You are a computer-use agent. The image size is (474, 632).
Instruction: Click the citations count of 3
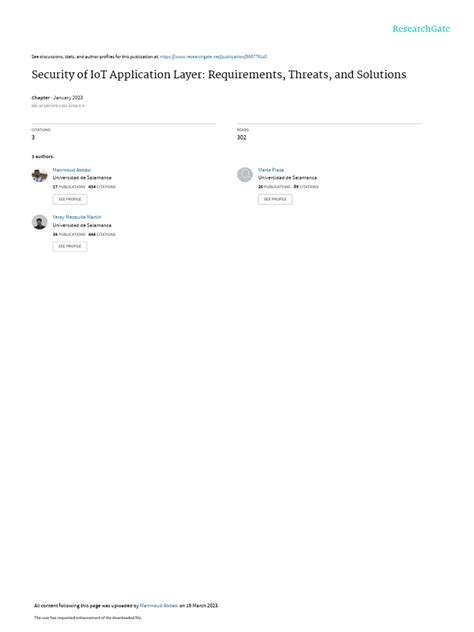33,137
